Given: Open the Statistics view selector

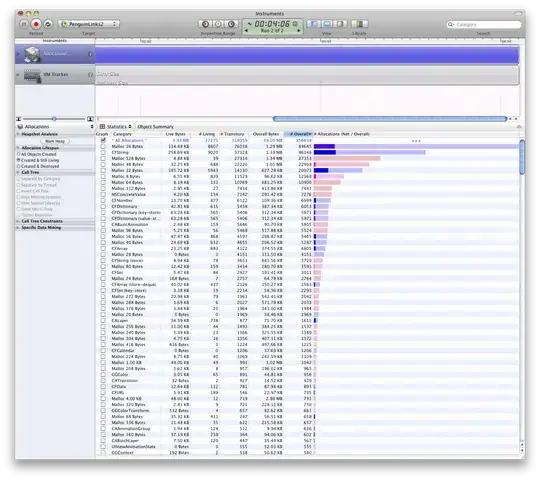Looking at the screenshot, I should pos(116,127).
